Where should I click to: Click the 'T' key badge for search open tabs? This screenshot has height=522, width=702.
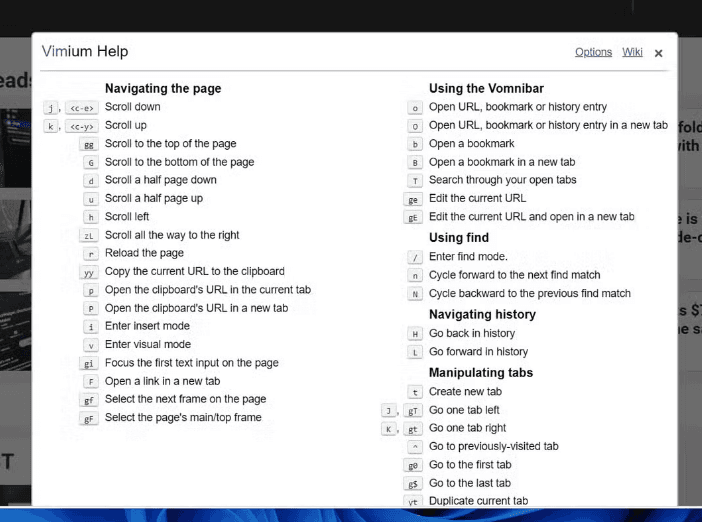pyautogui.click(x=415, y=181)
